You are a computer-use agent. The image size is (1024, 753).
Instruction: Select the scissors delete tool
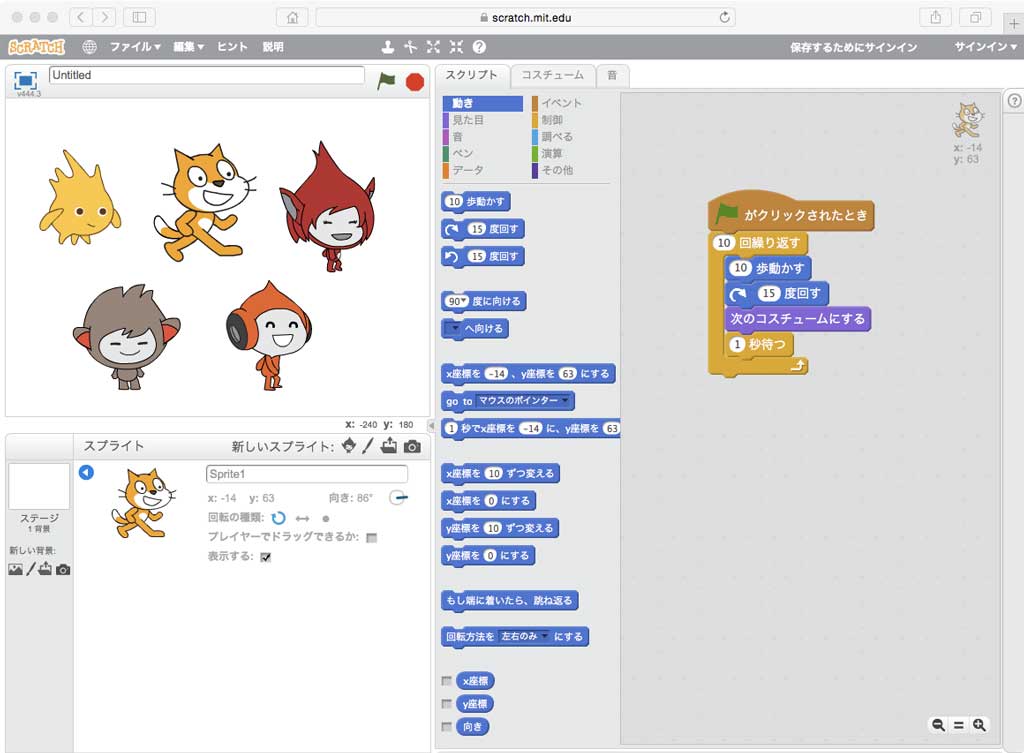(410, 47)
